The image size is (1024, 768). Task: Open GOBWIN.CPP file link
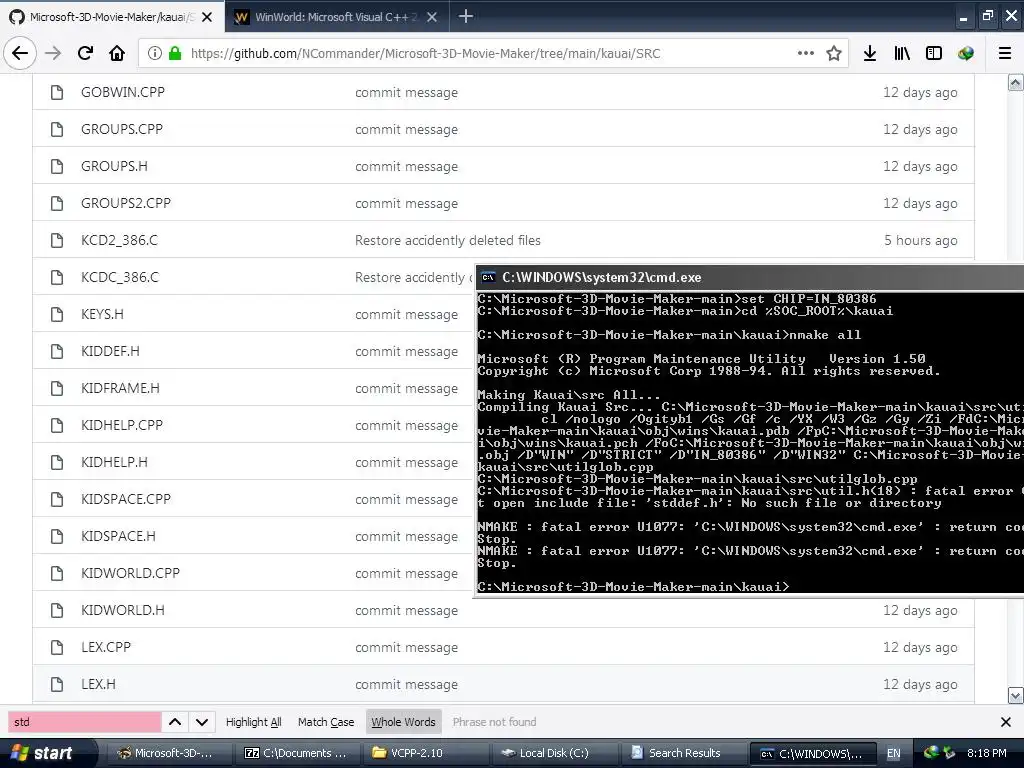[123, 92]
